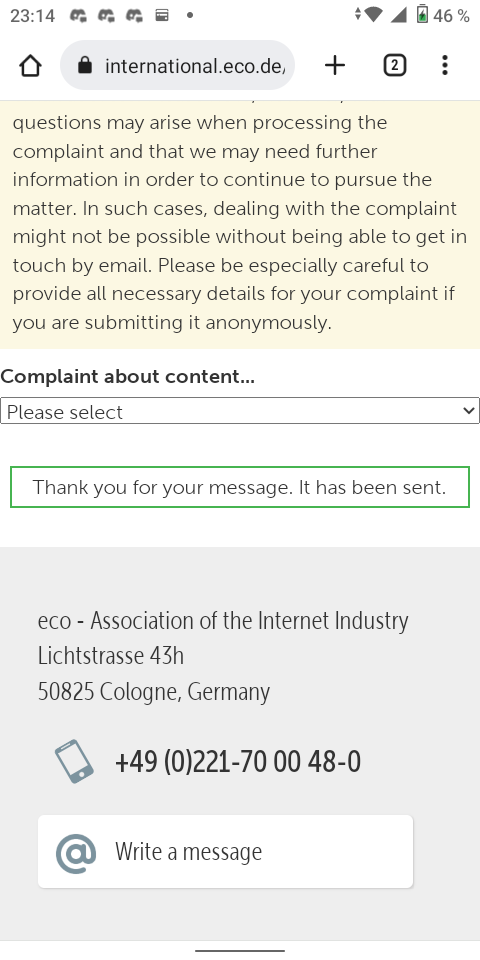Click the dropdown chevron arrow
The width and height of the screenshot is (480, 960).
pos(469,411)
